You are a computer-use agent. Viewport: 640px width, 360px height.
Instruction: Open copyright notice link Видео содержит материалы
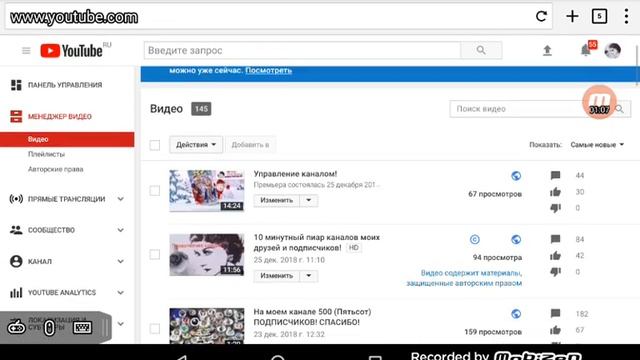tap(464, 278)
